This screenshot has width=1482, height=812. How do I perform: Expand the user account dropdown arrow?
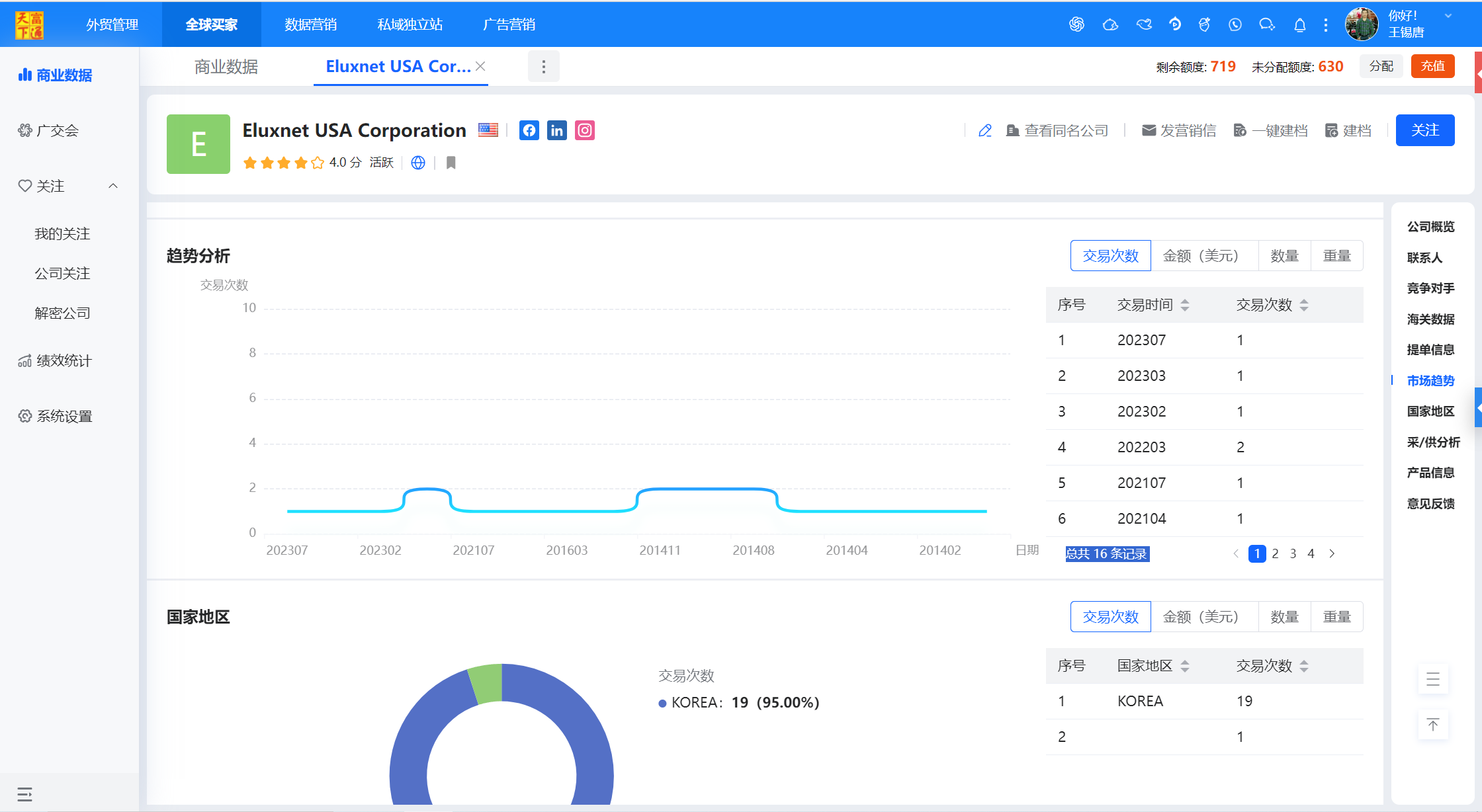[x=1448, y=16]
